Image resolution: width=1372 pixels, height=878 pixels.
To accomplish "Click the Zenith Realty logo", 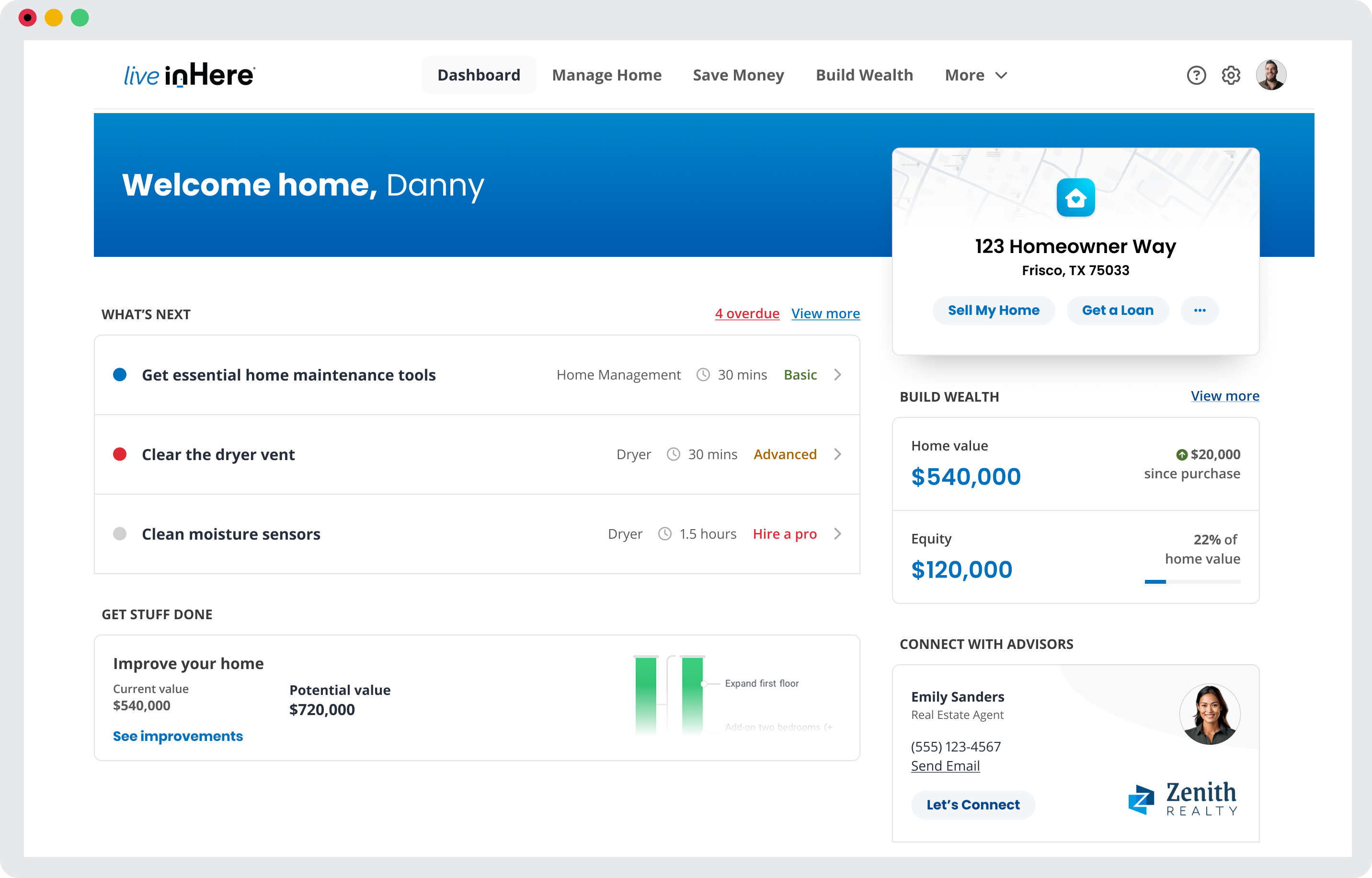I will click(x=1183, y=799).
